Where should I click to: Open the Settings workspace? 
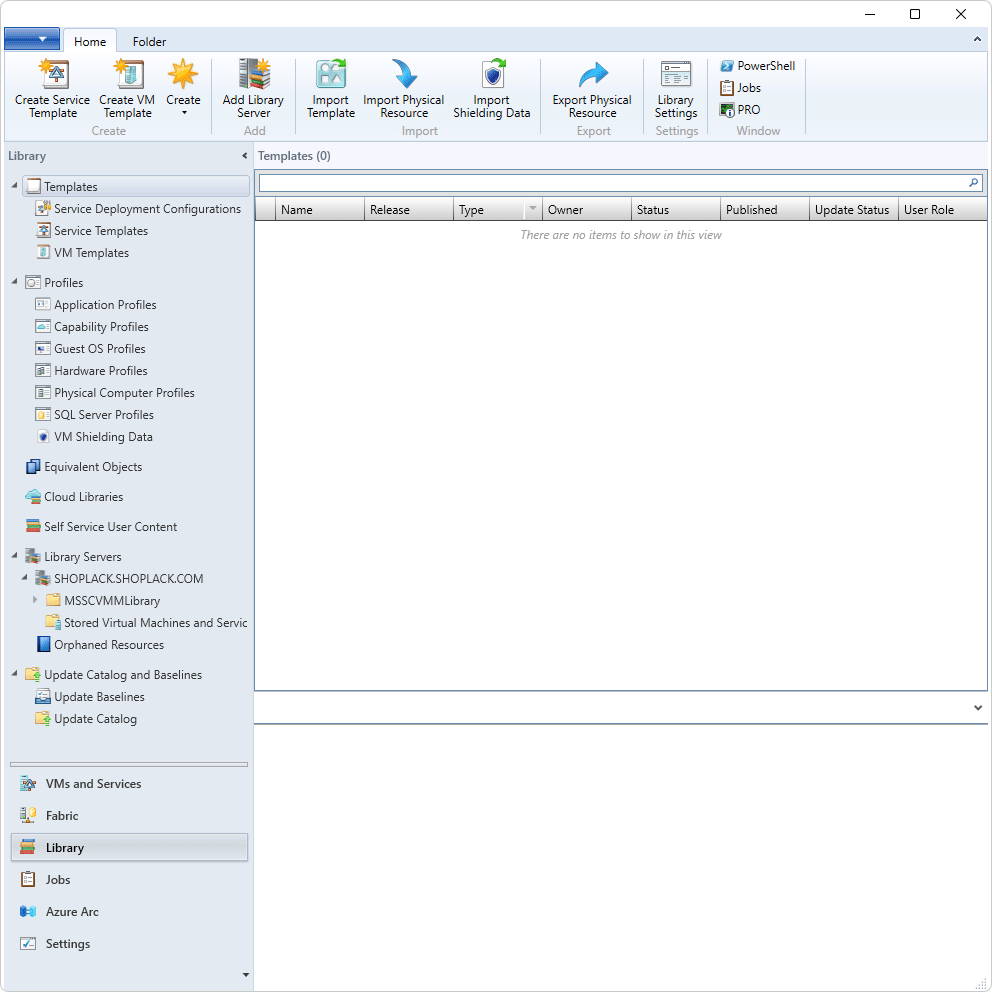point(129,944)
